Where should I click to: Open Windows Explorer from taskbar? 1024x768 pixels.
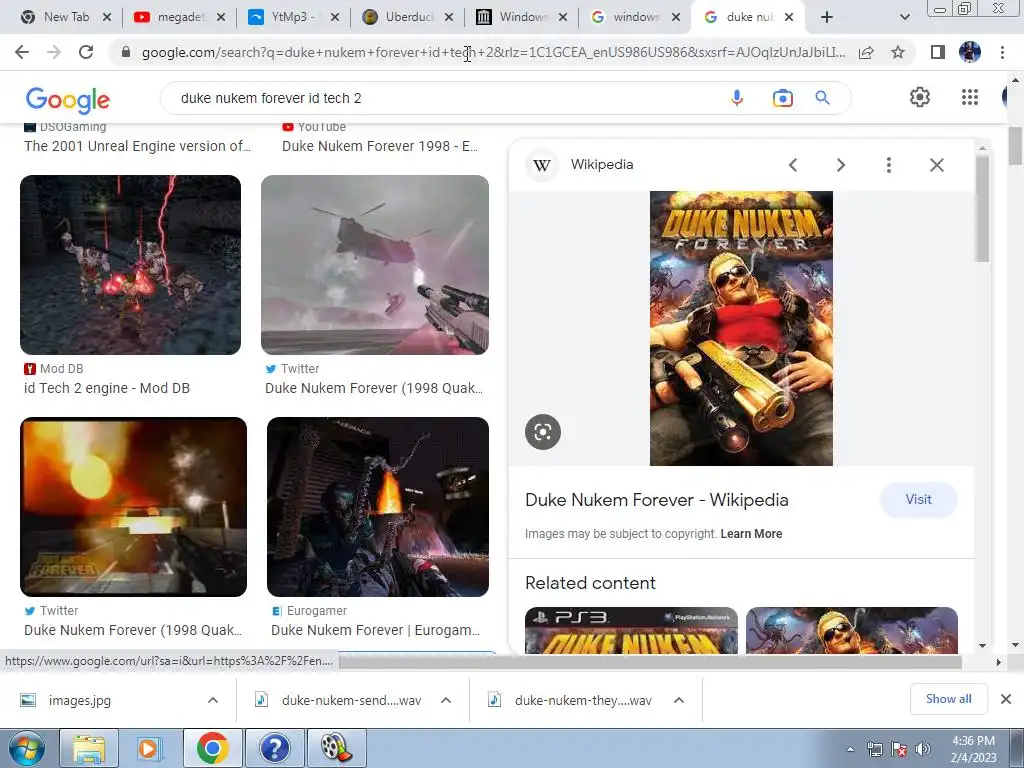tap(89, 748)
